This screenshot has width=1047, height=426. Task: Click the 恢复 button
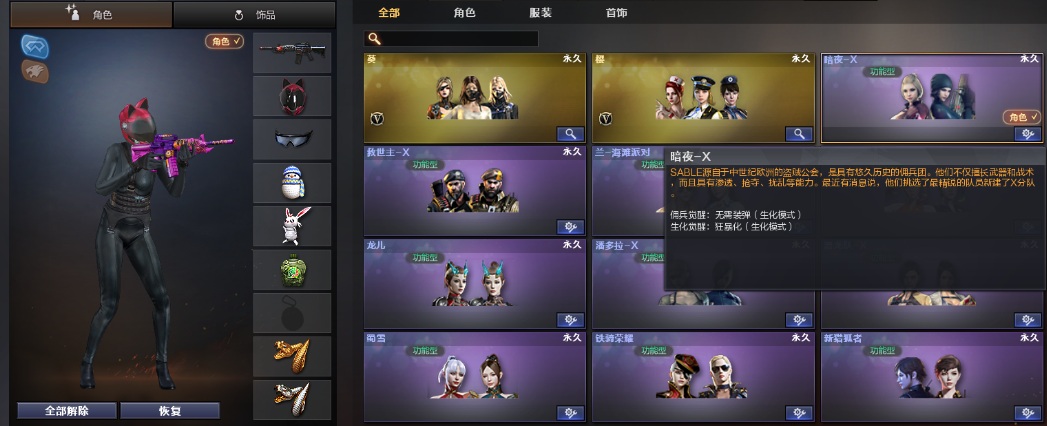pos(170,411)
